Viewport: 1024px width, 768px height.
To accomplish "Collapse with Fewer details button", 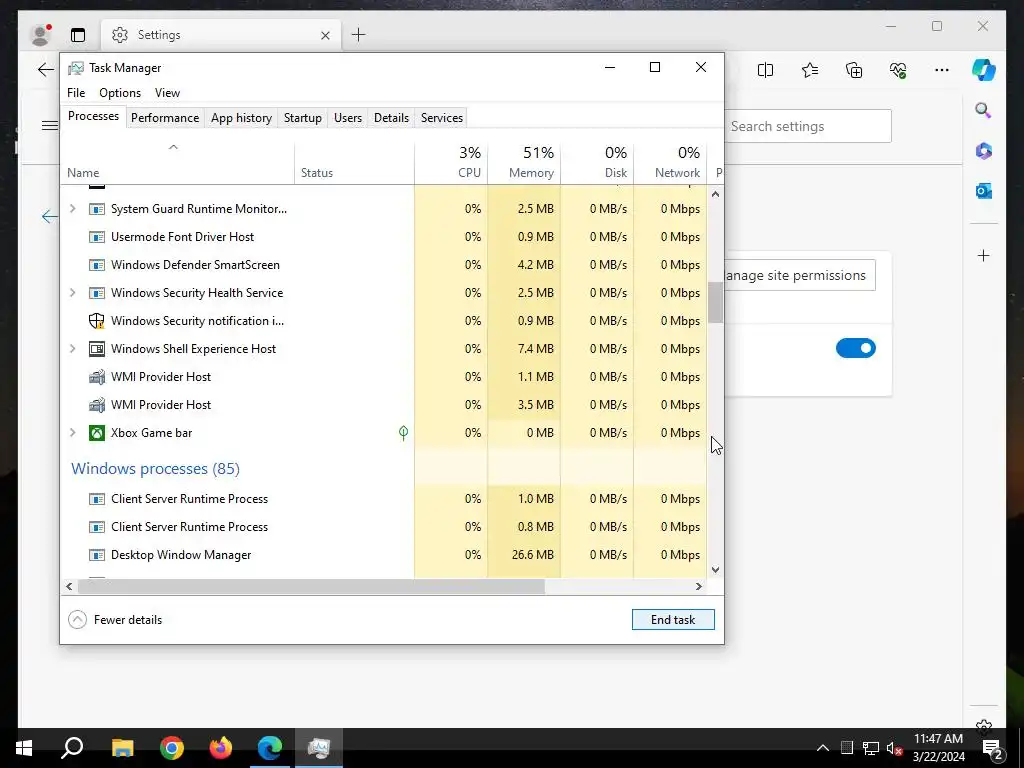I will 115,620.
